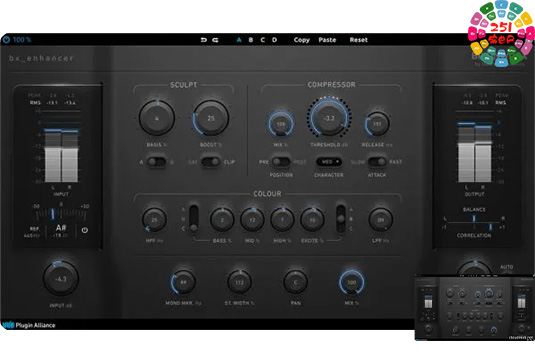Click the undo arrow icon
This screenshot has height=363, width=535.
204,40
